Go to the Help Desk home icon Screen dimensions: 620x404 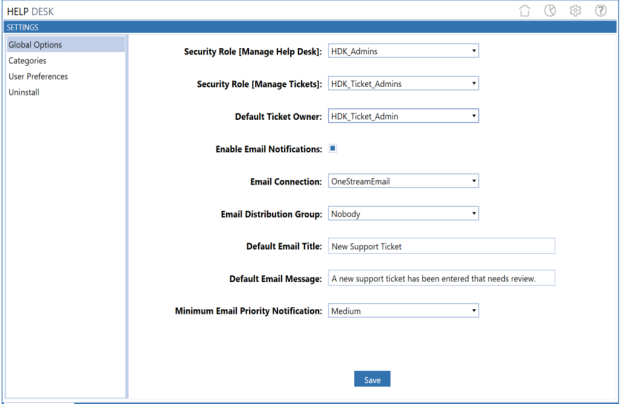click(x=525, y=11)
